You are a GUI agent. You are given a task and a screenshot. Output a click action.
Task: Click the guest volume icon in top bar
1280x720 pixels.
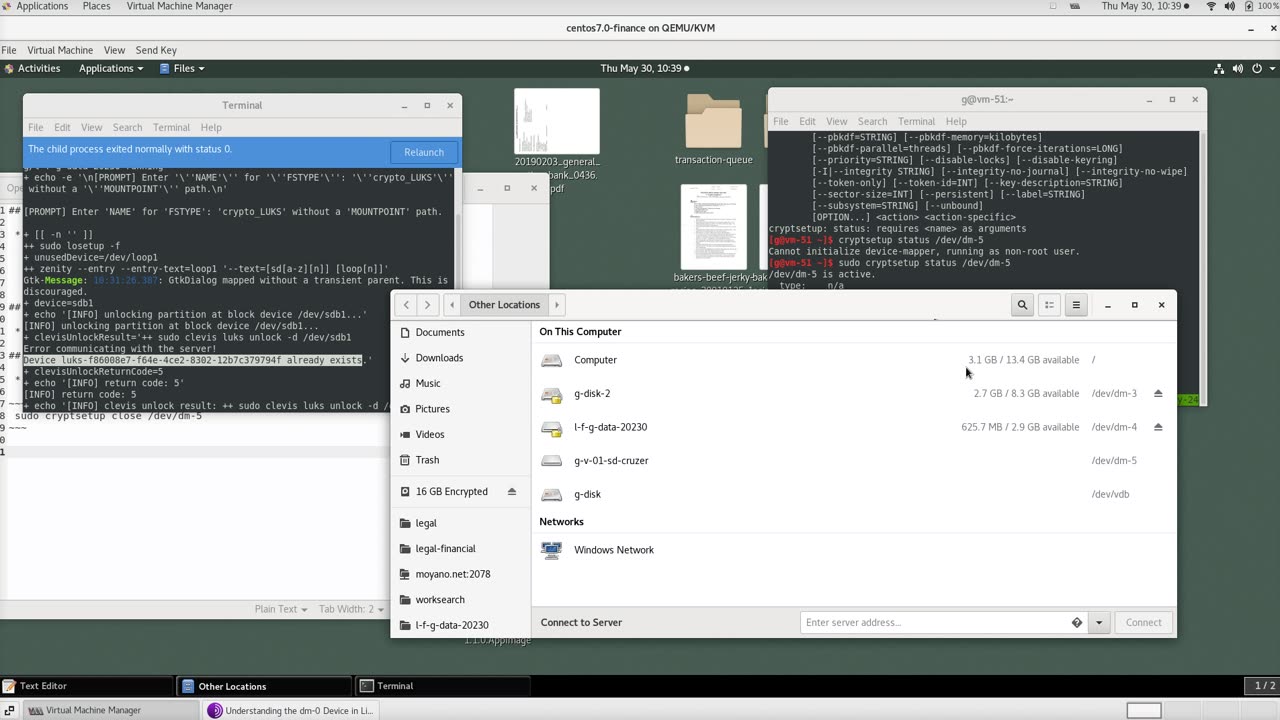pyautogui.click(x=1238, y=69)
